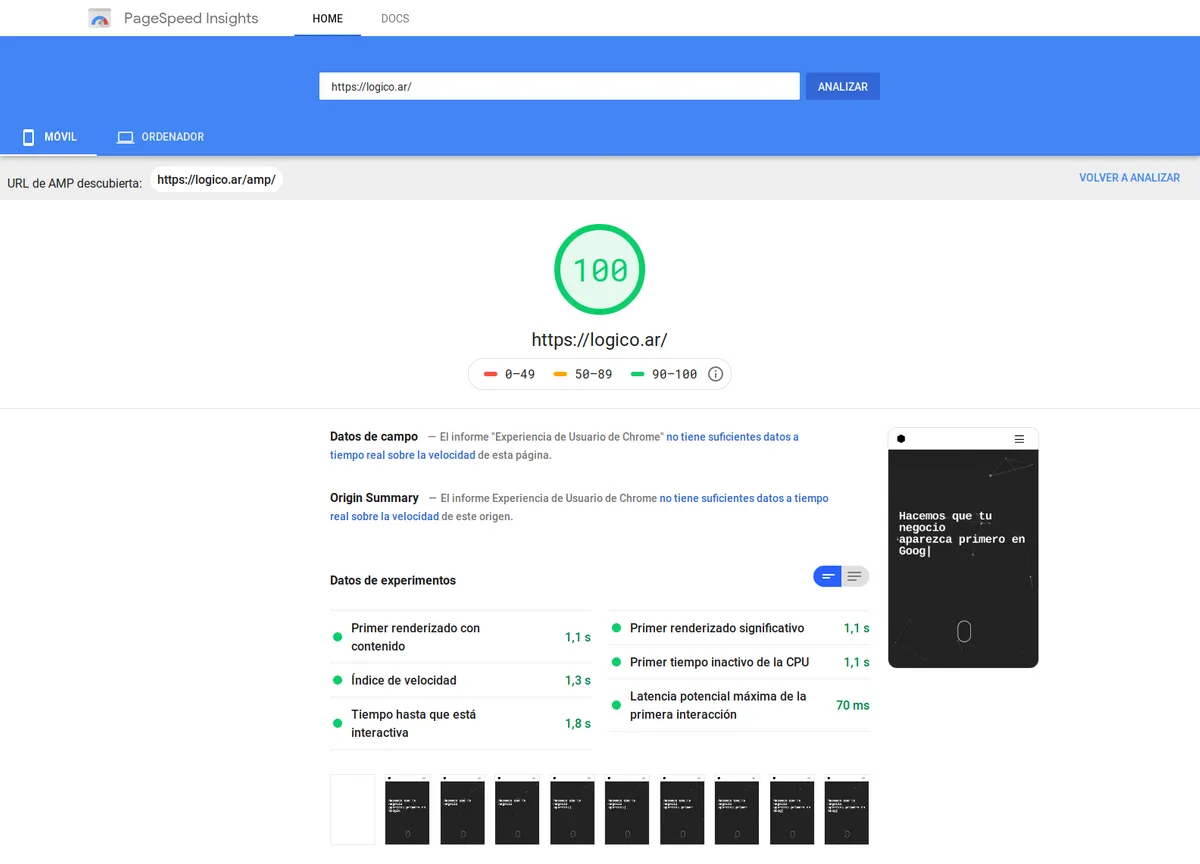This screenshot has height=864, width=1200.
Task: Click 'Primer renderizado significativo' metric
Action: [x=739, y=628]
